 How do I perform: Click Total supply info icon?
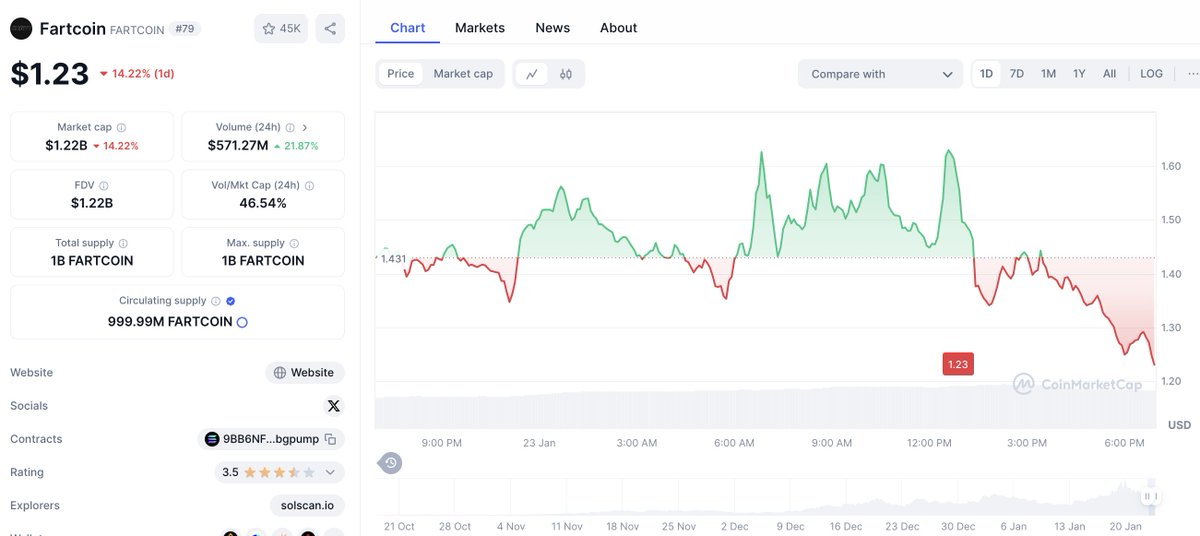coord(123,243)
